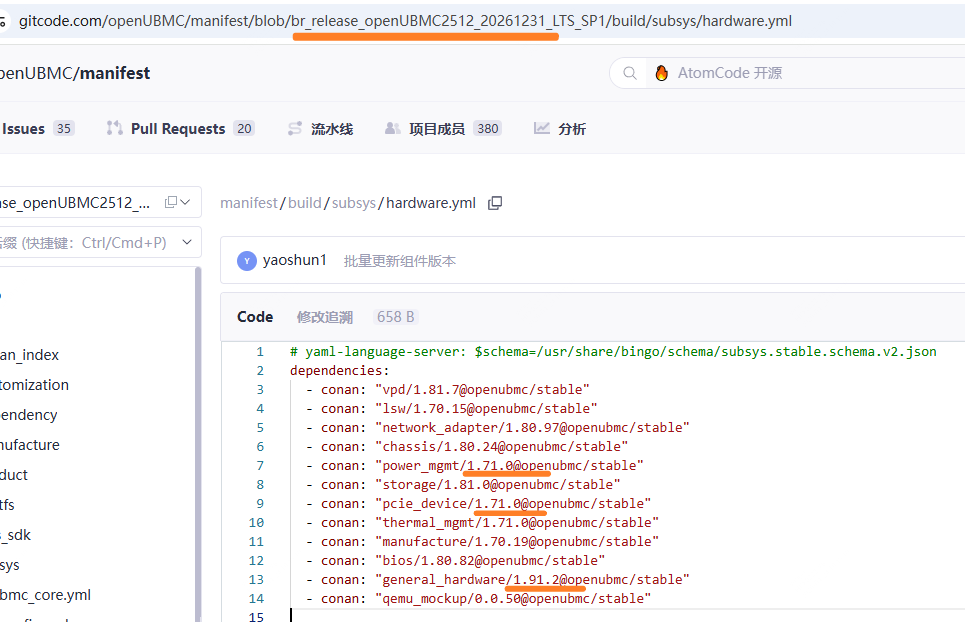Screen dimensions: 965x622
Task: Click the AtomCode flame icon
Action: (x=661, y=73)
